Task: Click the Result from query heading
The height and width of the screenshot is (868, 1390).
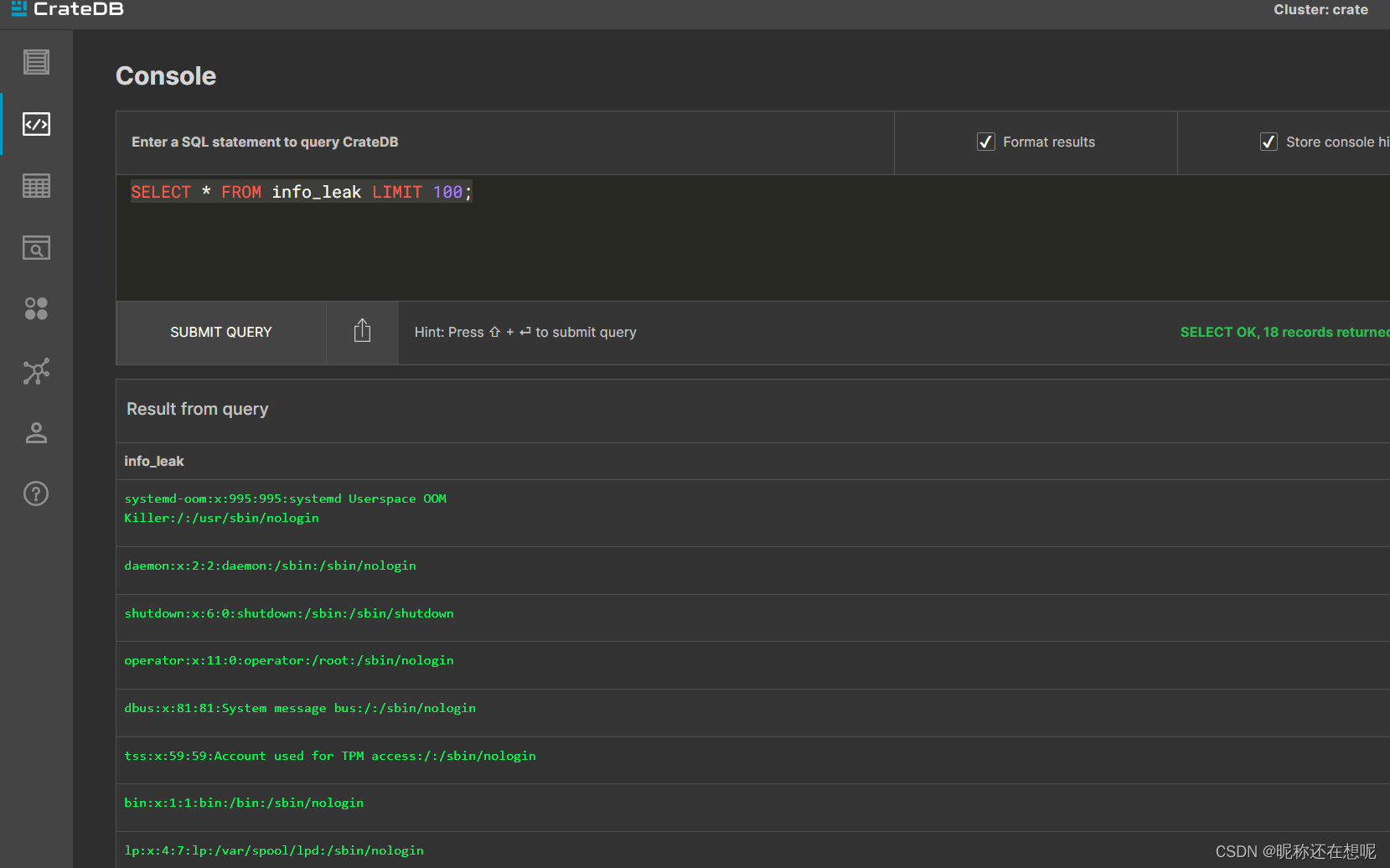Action: click(198, 409)
